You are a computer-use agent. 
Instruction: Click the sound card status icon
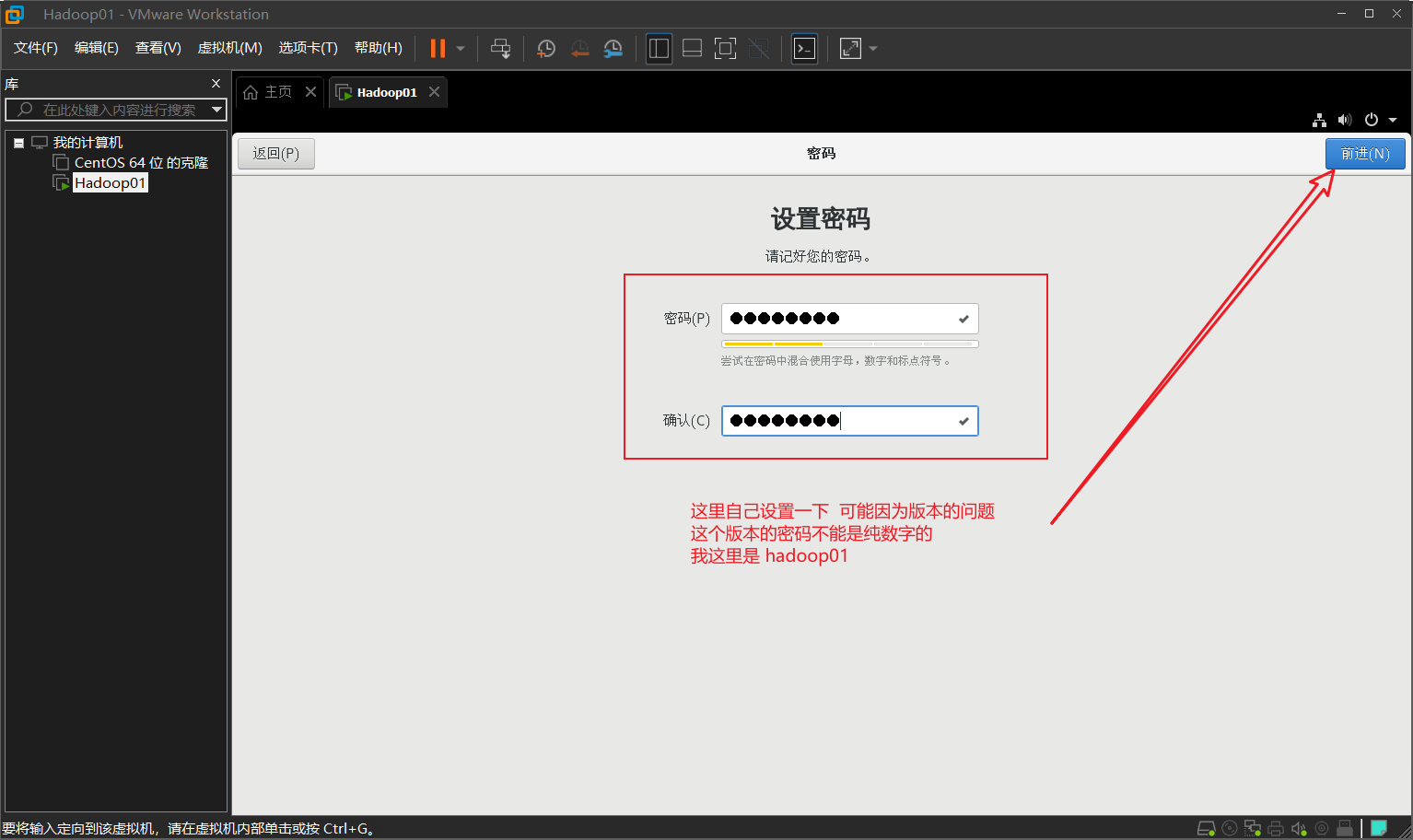tap(1299, 829)
